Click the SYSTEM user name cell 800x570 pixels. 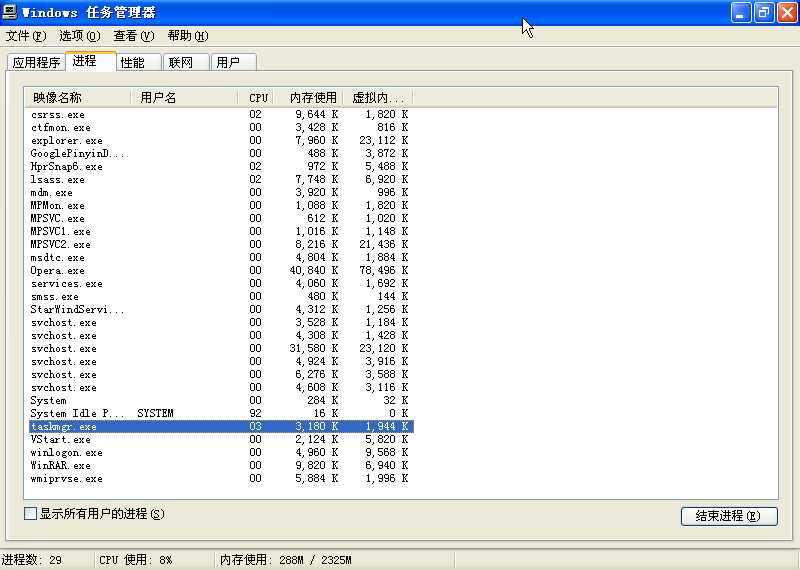155,413
